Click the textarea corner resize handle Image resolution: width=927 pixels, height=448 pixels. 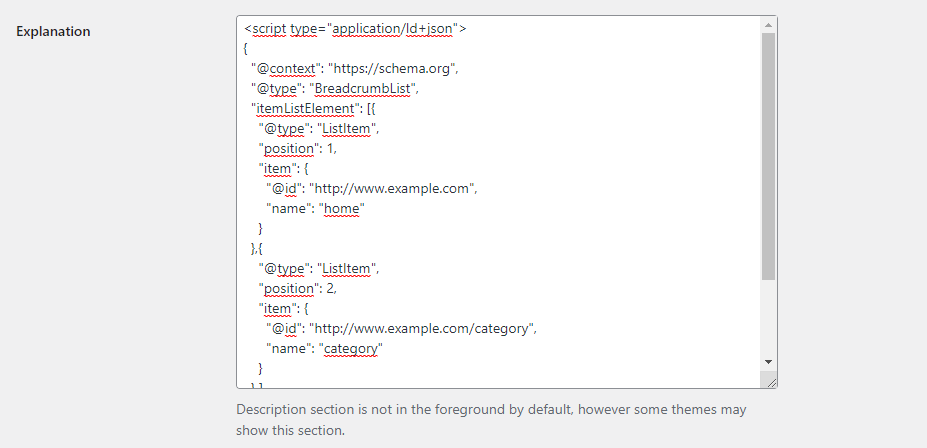pos(770,382)
